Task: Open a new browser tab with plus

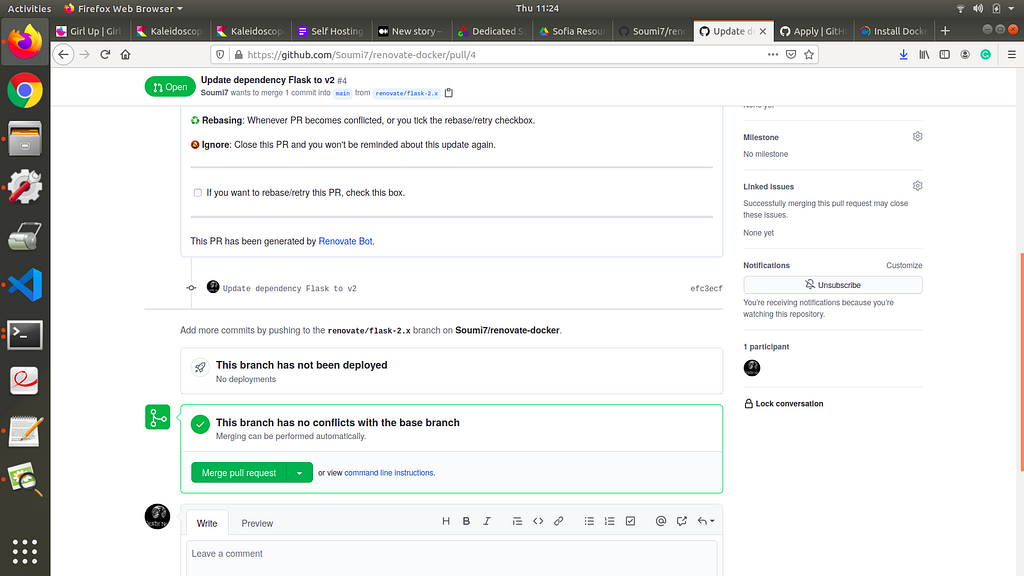Action: point(945,31)
